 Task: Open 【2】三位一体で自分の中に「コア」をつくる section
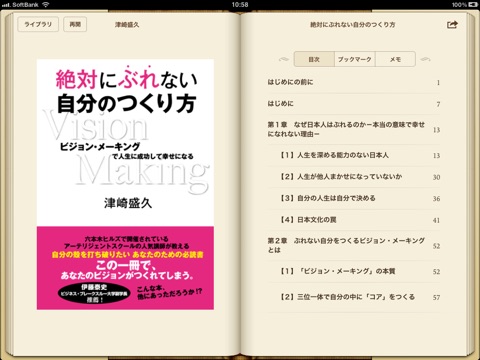coord(354,297)
